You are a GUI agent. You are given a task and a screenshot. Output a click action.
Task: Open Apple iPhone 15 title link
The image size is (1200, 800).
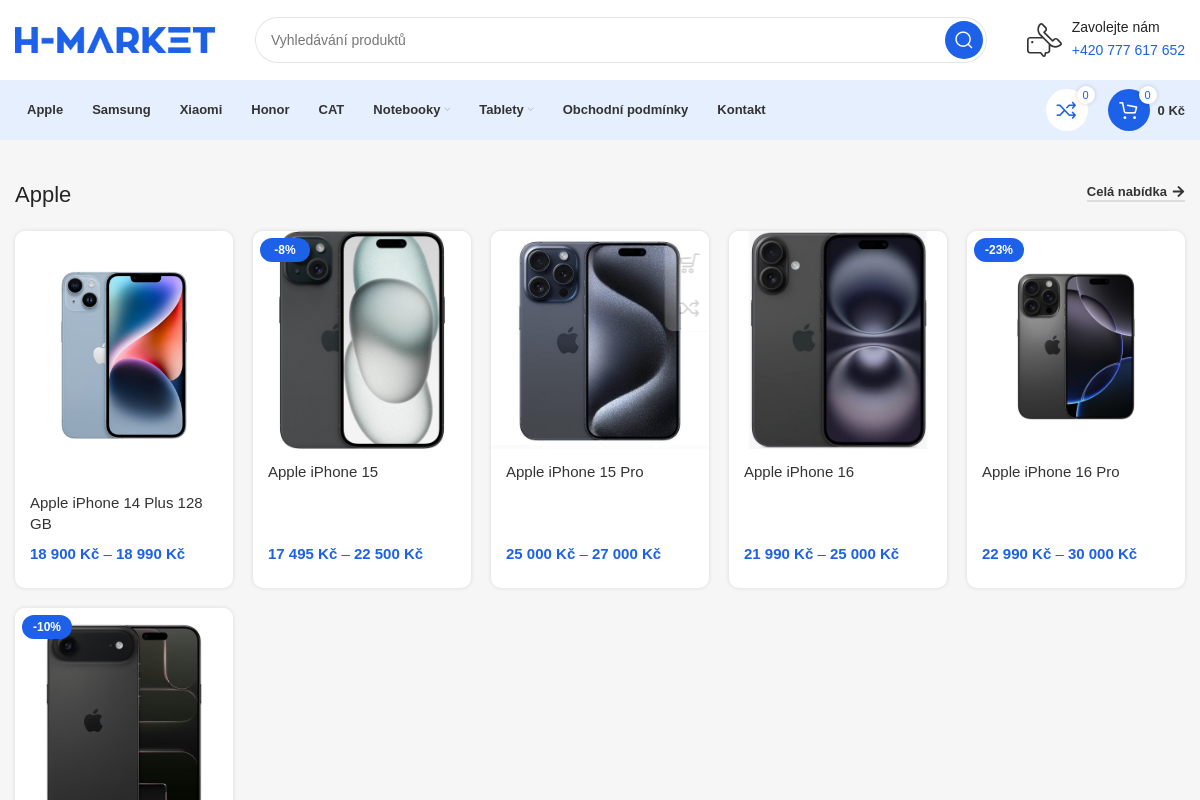pyautogui.click(x=323, y=472)
